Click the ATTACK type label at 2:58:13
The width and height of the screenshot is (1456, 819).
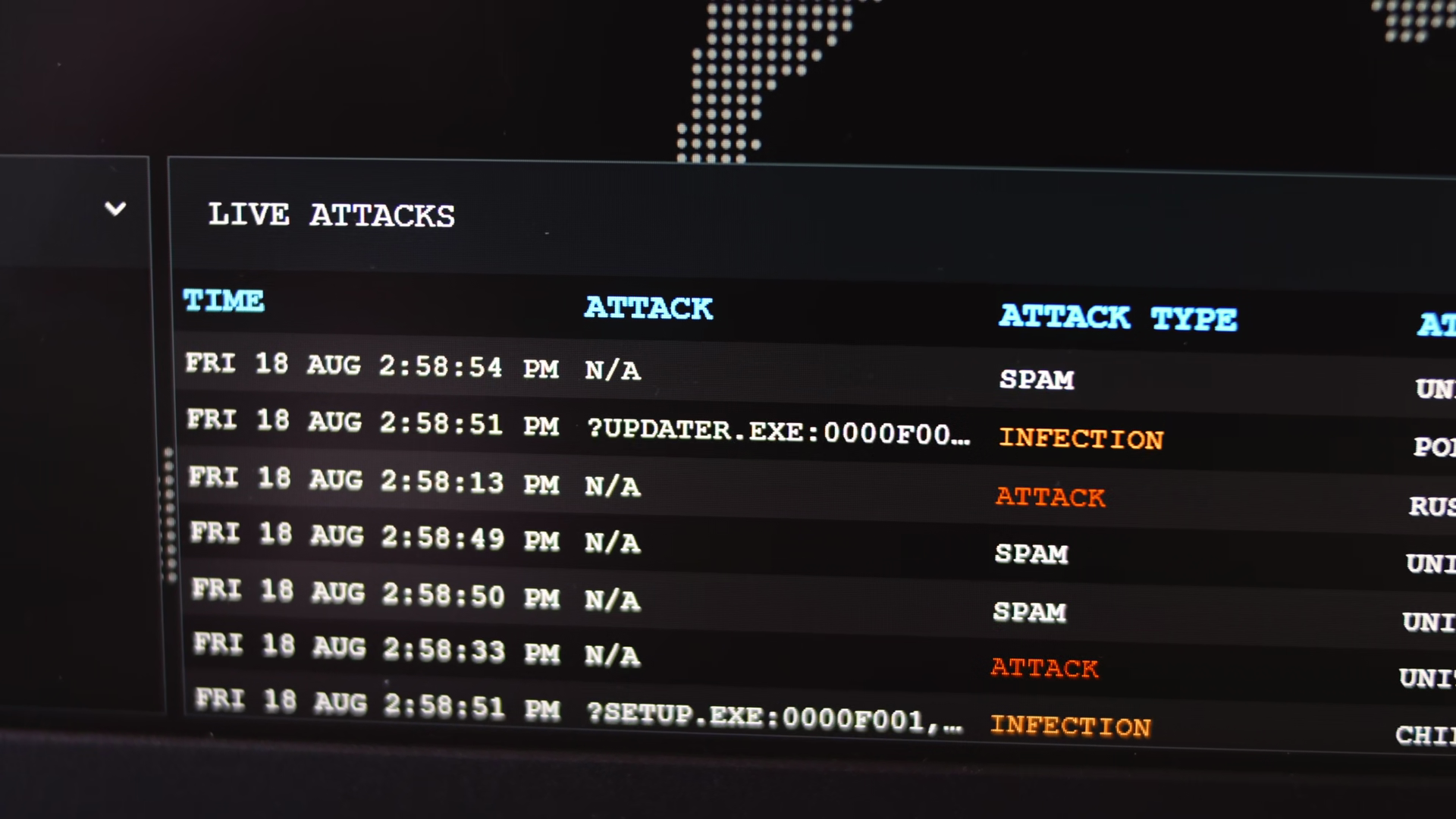[1050, 497]
